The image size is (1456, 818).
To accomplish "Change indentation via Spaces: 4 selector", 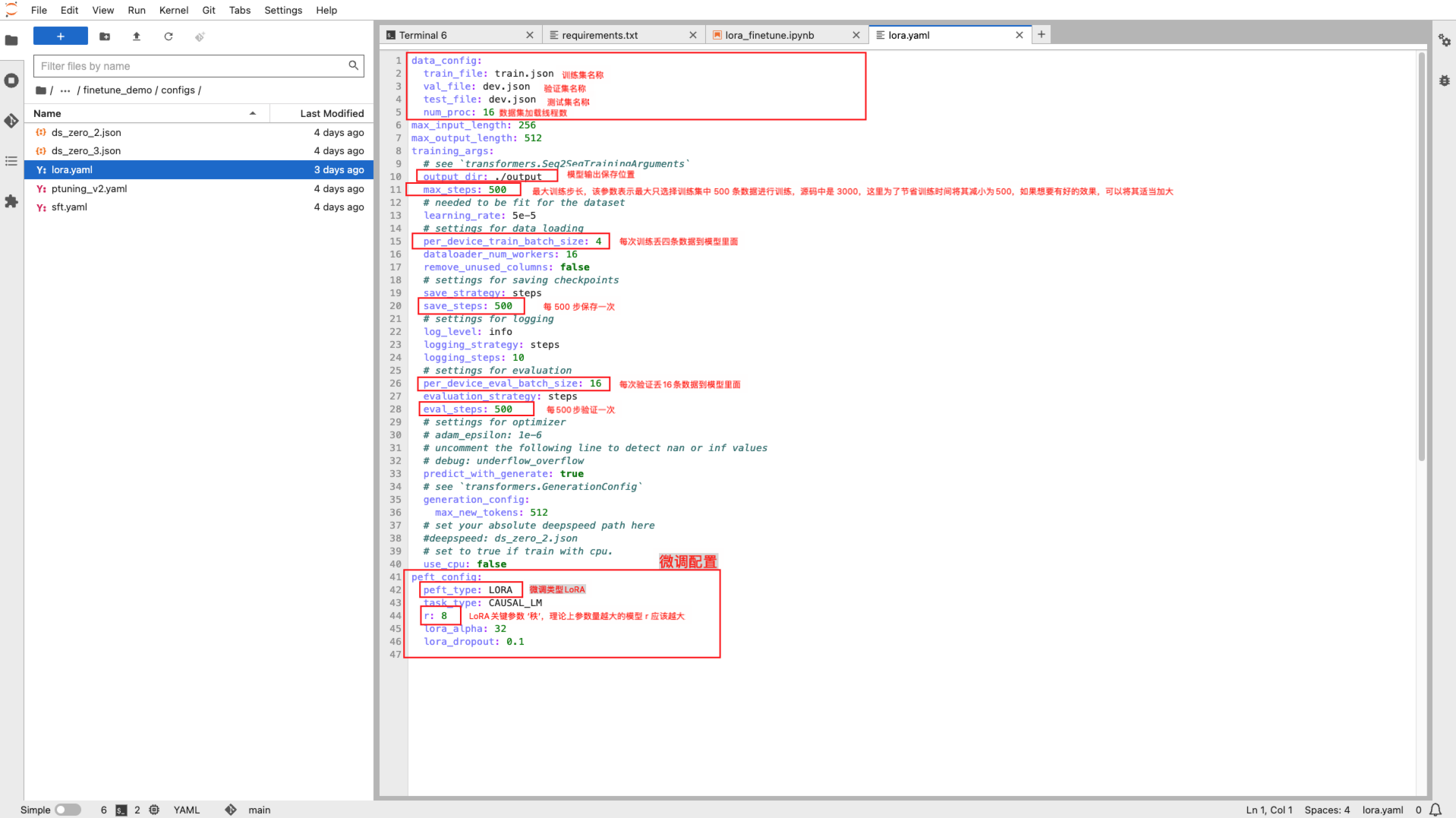I will click(1327, 810).
